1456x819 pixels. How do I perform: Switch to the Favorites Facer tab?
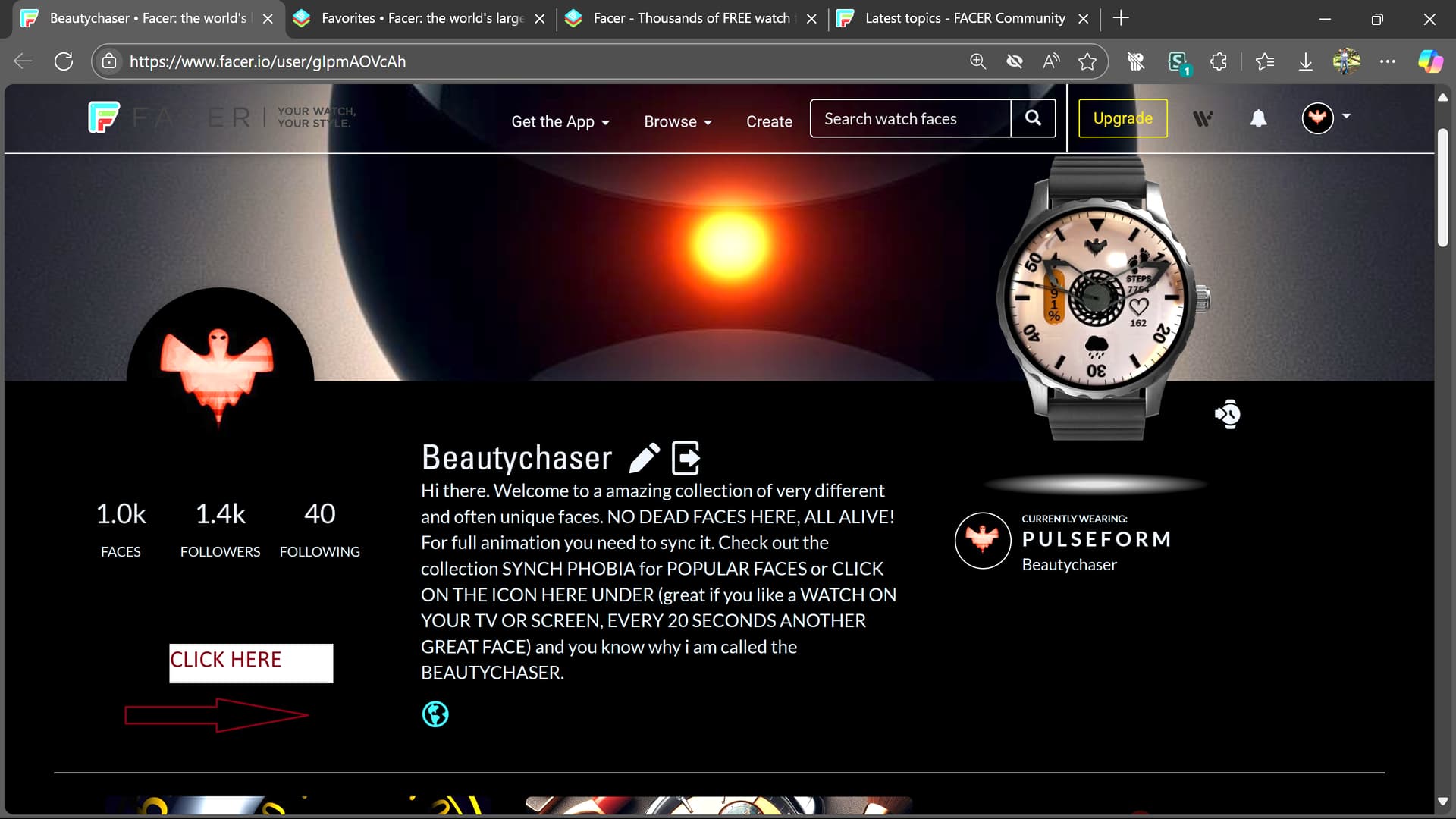coord(422,18)
